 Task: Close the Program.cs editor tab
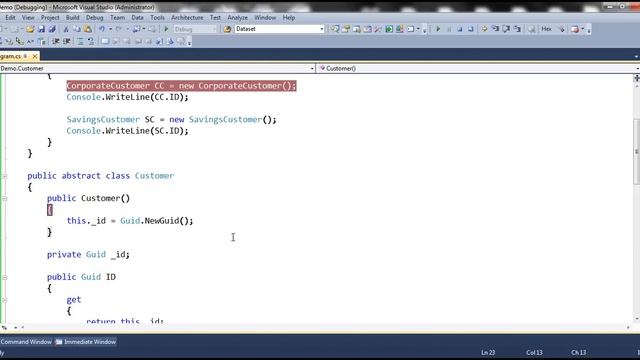35,56
